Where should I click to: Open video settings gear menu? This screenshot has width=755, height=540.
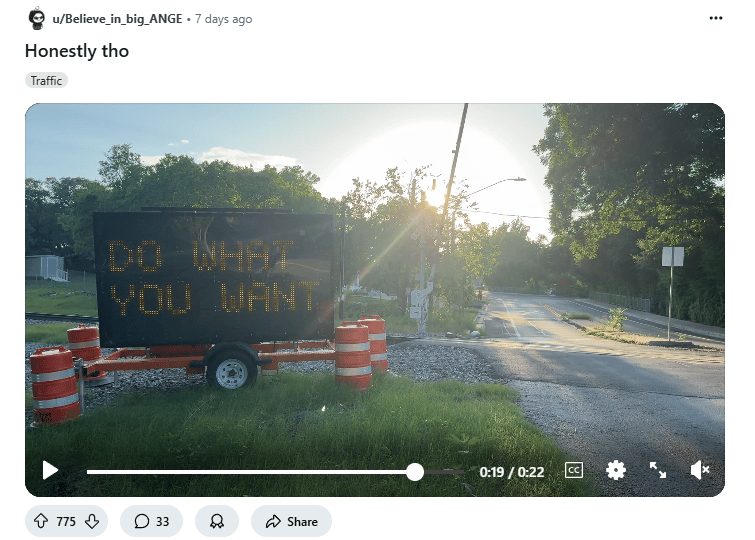[x=615, y=470]
